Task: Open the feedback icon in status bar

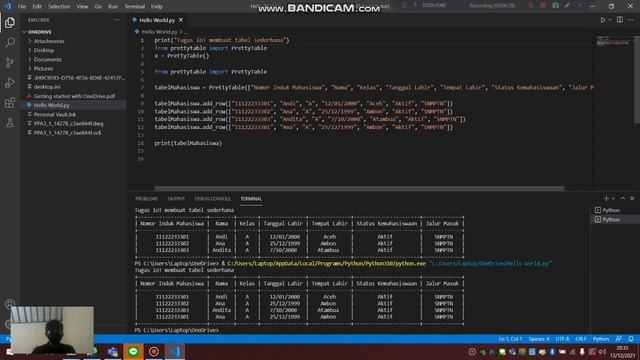Action: pos(619,339)
